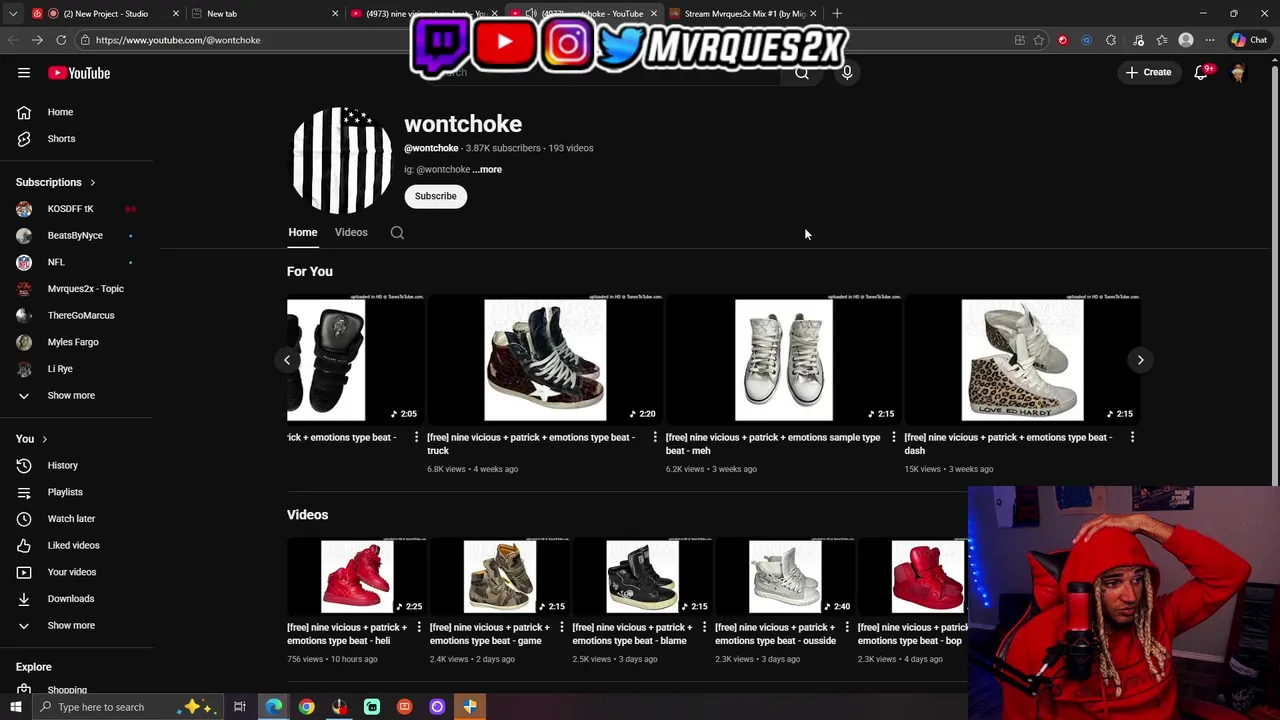Open the 'heli' beat video thumbnail
This screenshot has height=720, width=1280.
coord(356,576)
